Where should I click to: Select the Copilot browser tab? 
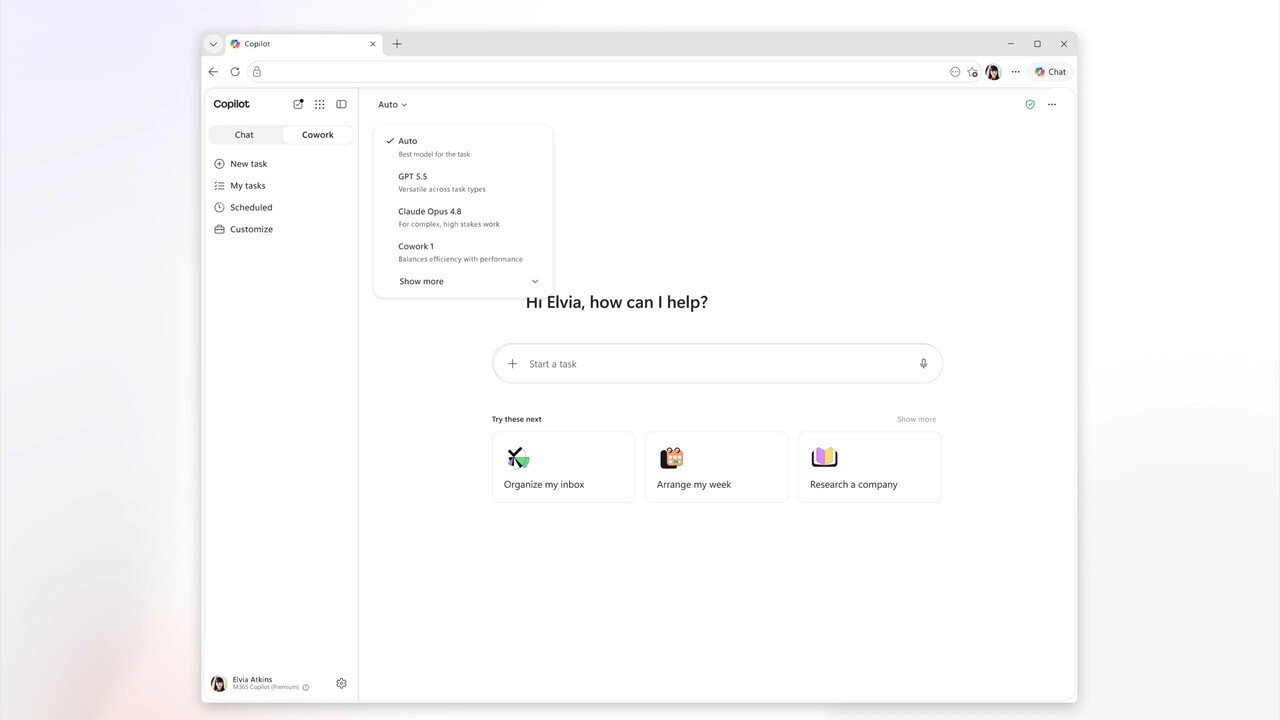(304, 44)
